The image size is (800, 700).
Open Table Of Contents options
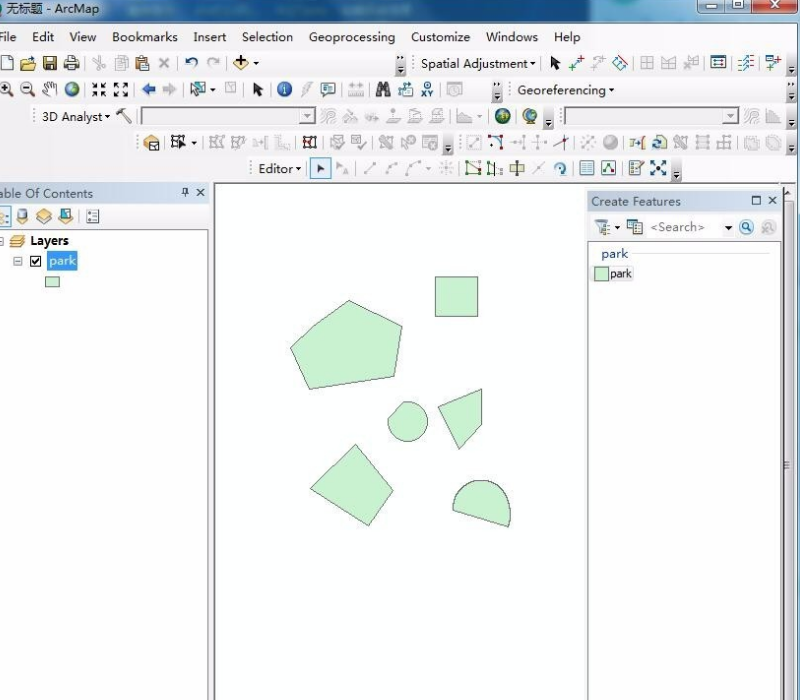[92, 216]
